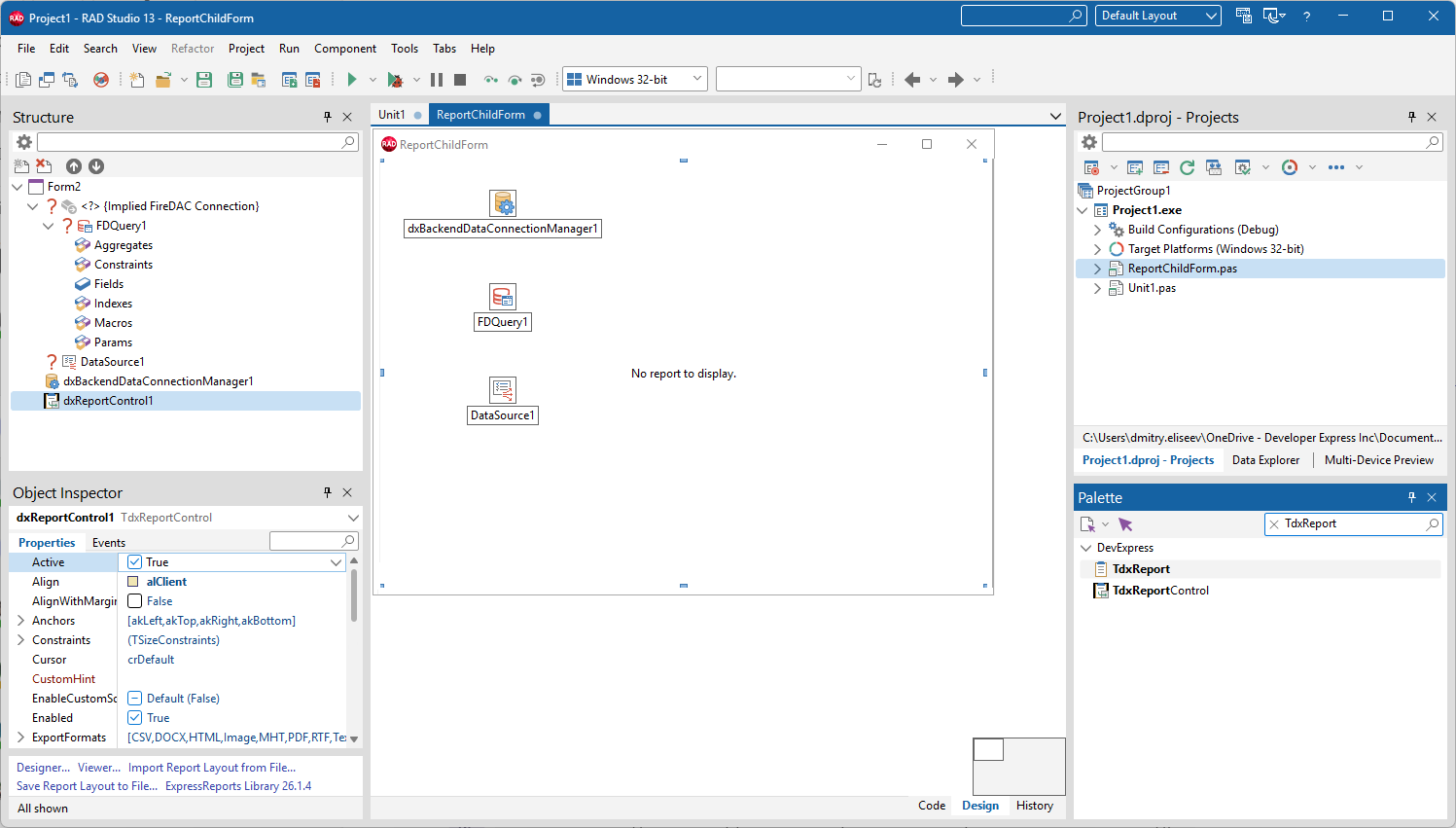The width and height of the screenshot is (1456, 828).
Task: Expand Build Configurations (Debug) node
Action: 1098,230
